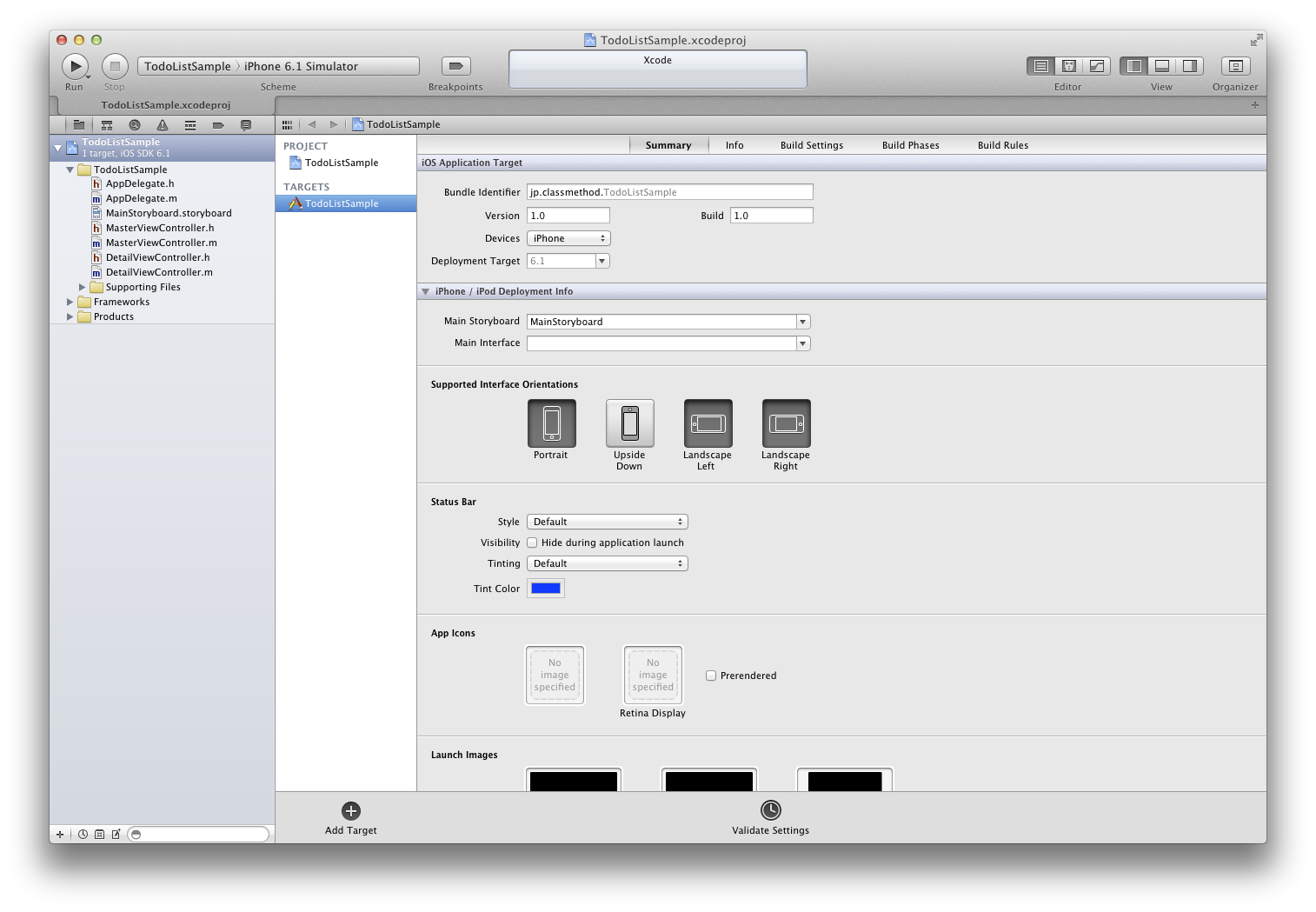Click the Version number field
Viewport: 1316px width, 912px height.
tap(568, 216)
